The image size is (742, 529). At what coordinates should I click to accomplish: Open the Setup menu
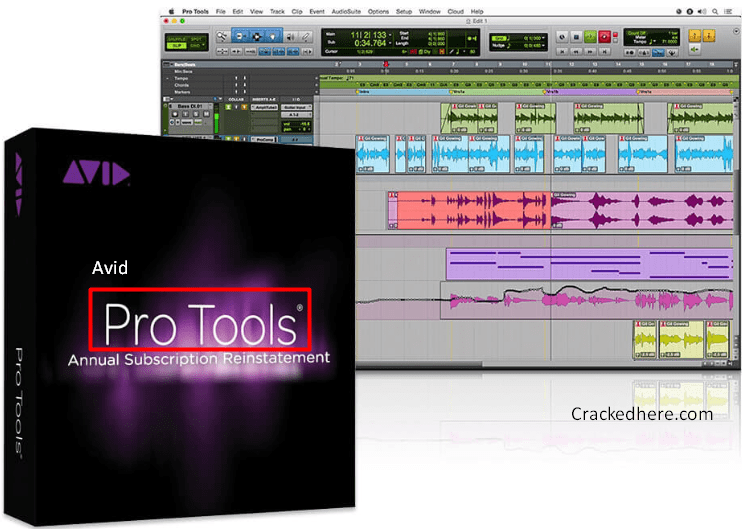[x=404, y=11]
